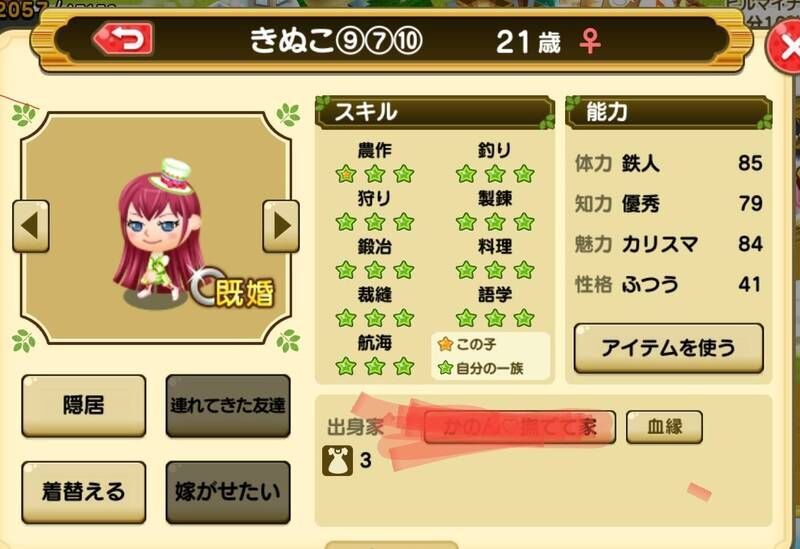This screenshot has width=800, height=549.
Task: Select the 能力 panel header
Action: 669,112
